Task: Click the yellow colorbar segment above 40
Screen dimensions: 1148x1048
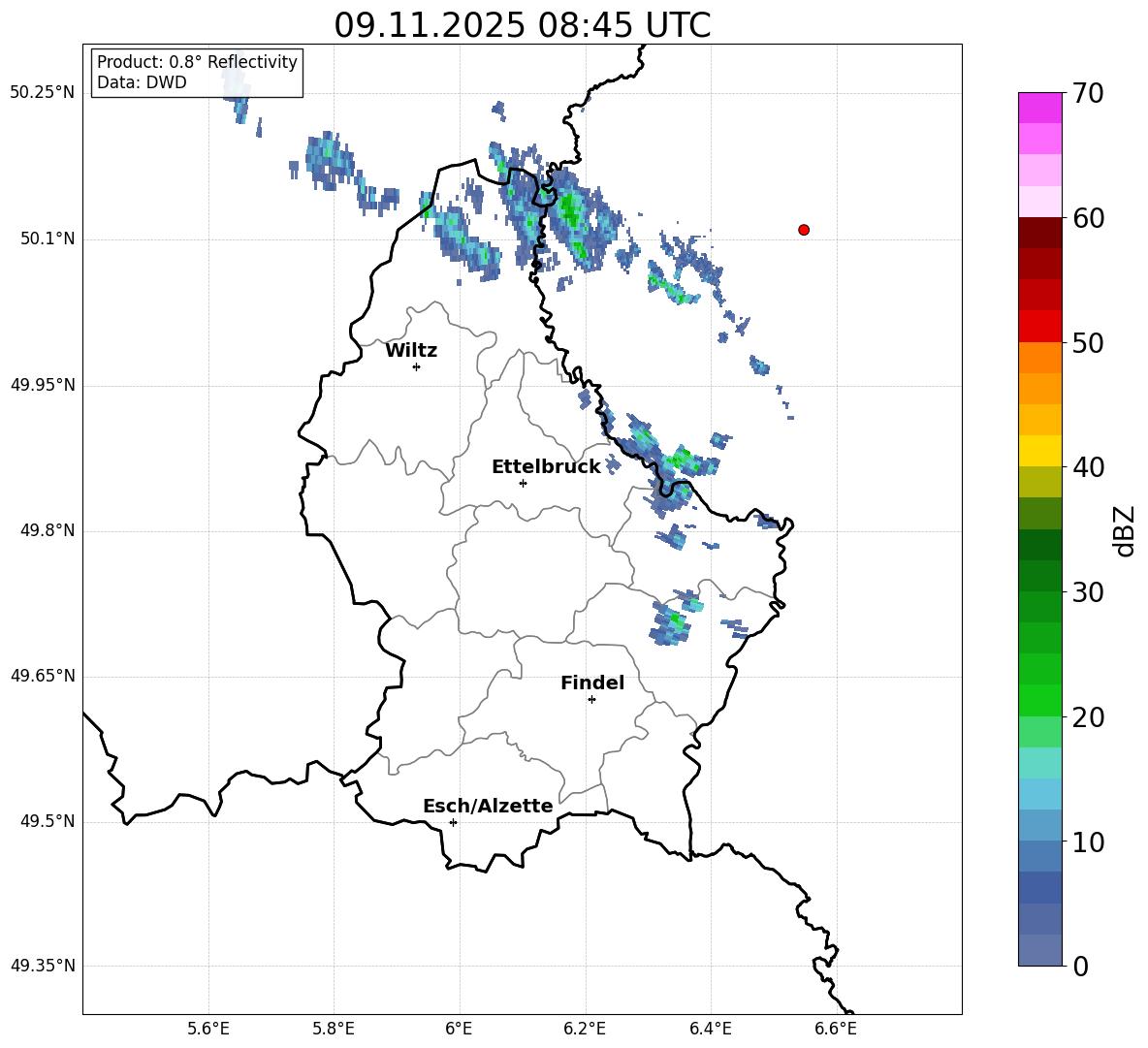Action: point(1040,451)
